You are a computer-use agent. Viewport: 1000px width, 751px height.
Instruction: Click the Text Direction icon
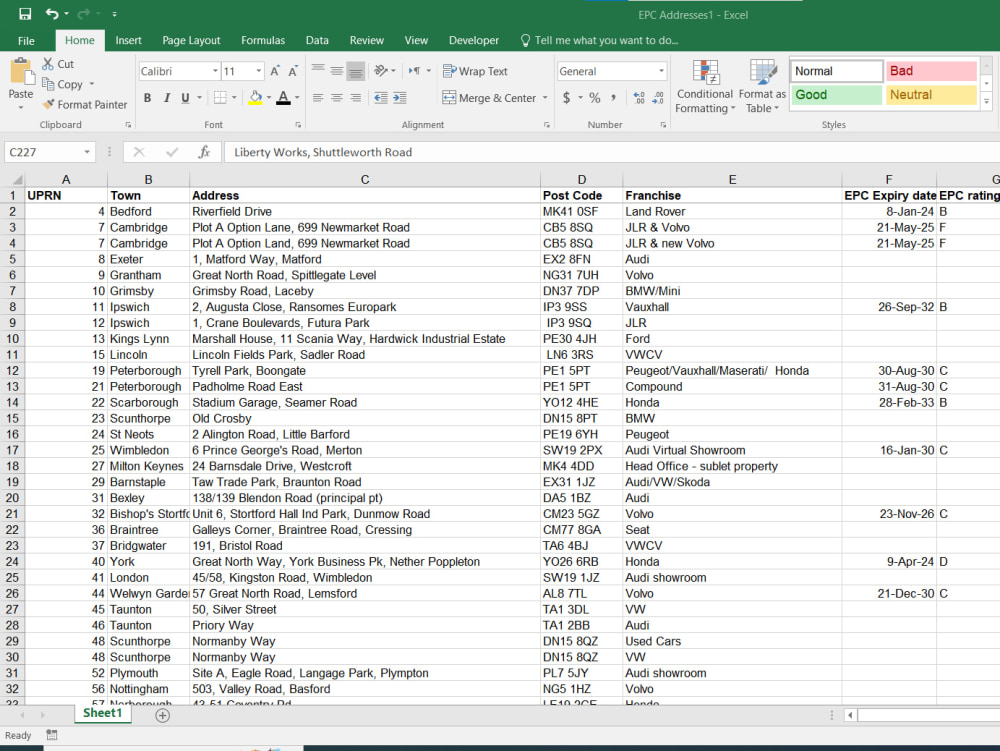[415, 71]
